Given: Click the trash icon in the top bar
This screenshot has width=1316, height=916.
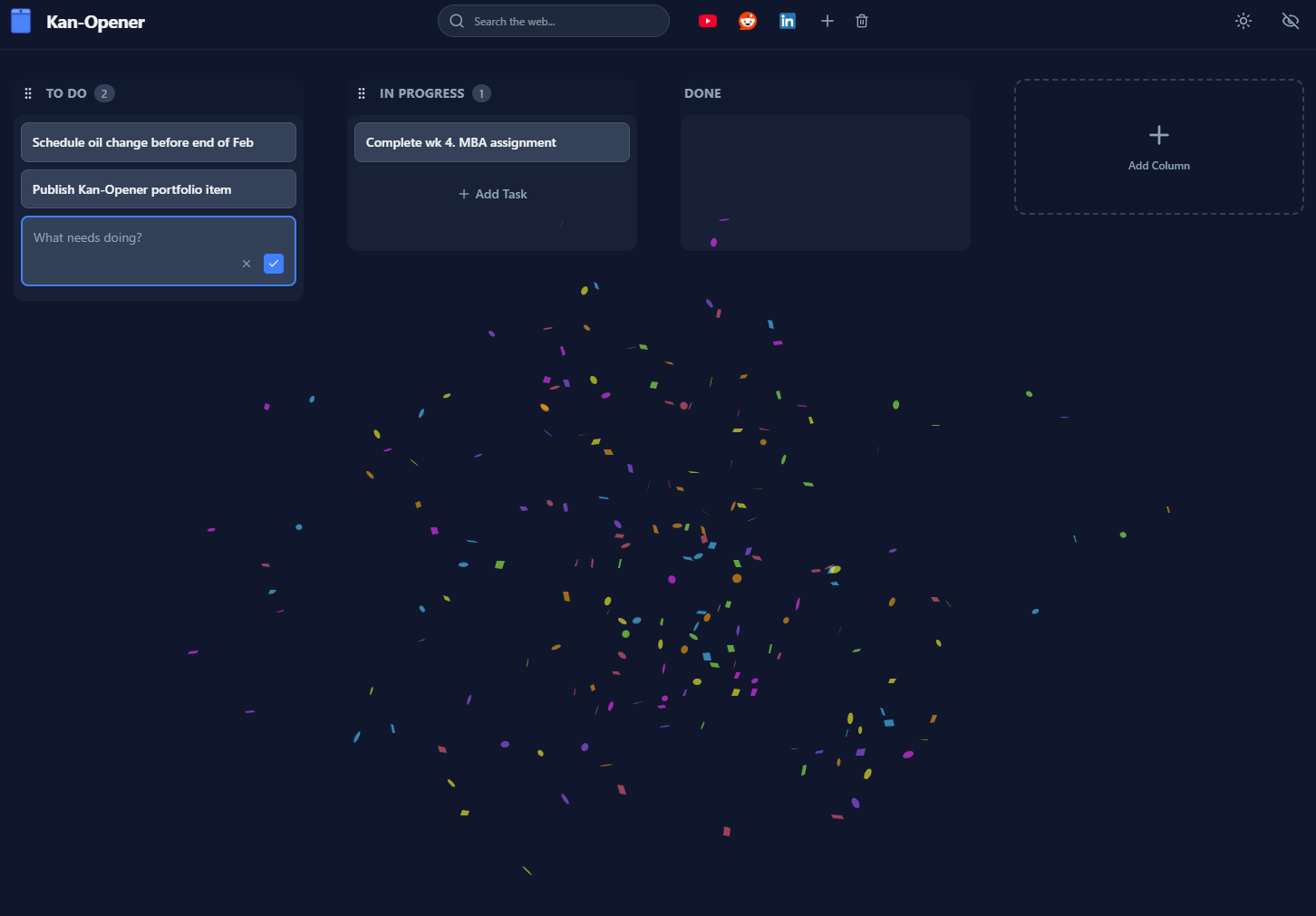Looking at the screenshot, I should [x=861, y=20].
